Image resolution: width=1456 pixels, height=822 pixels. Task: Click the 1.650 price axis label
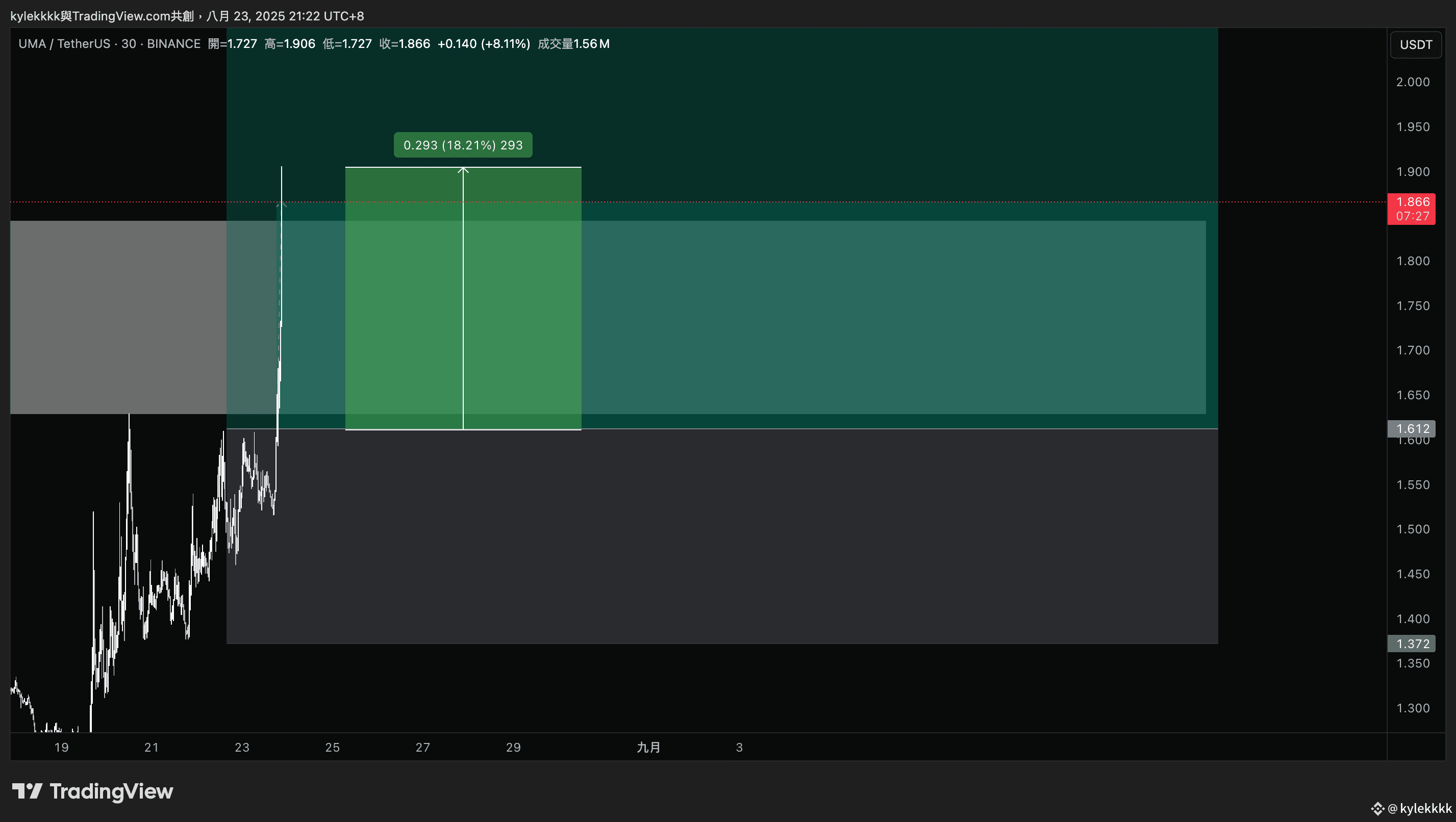1413,395
